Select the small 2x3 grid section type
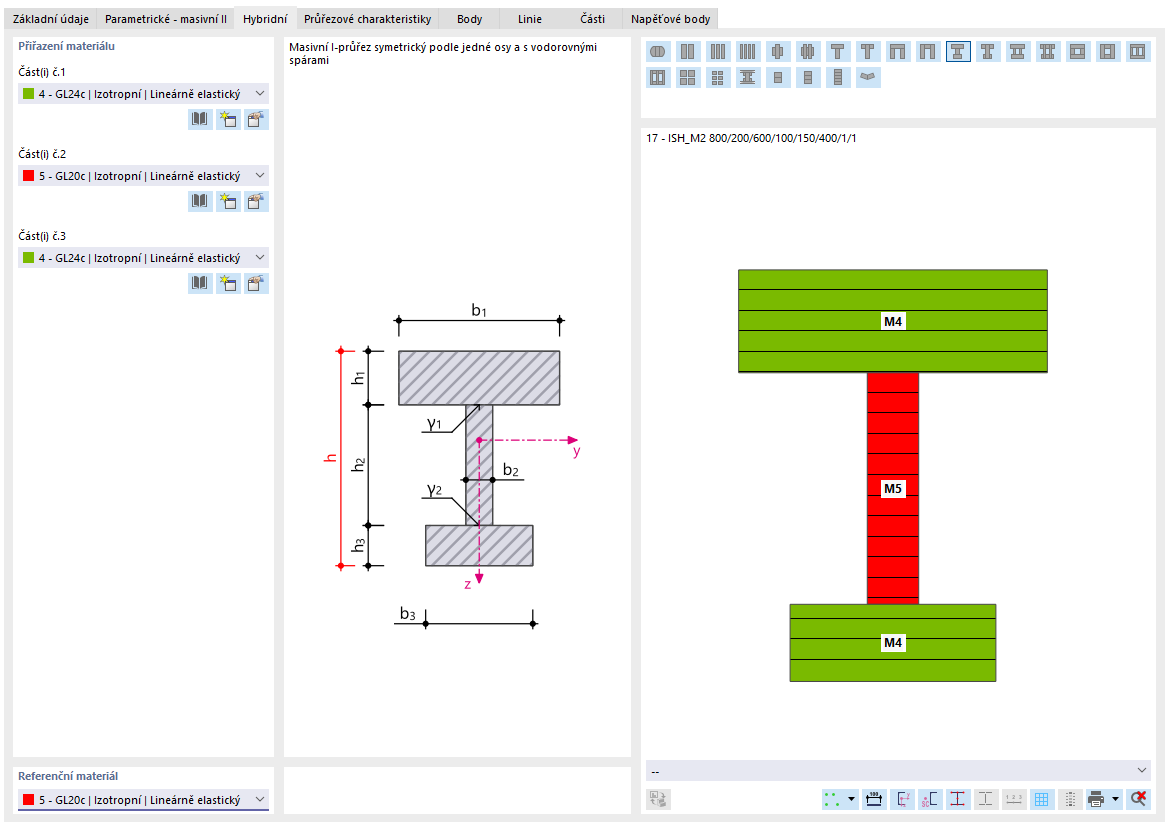The image size is (1167, 825). click(x=717, y=77)
